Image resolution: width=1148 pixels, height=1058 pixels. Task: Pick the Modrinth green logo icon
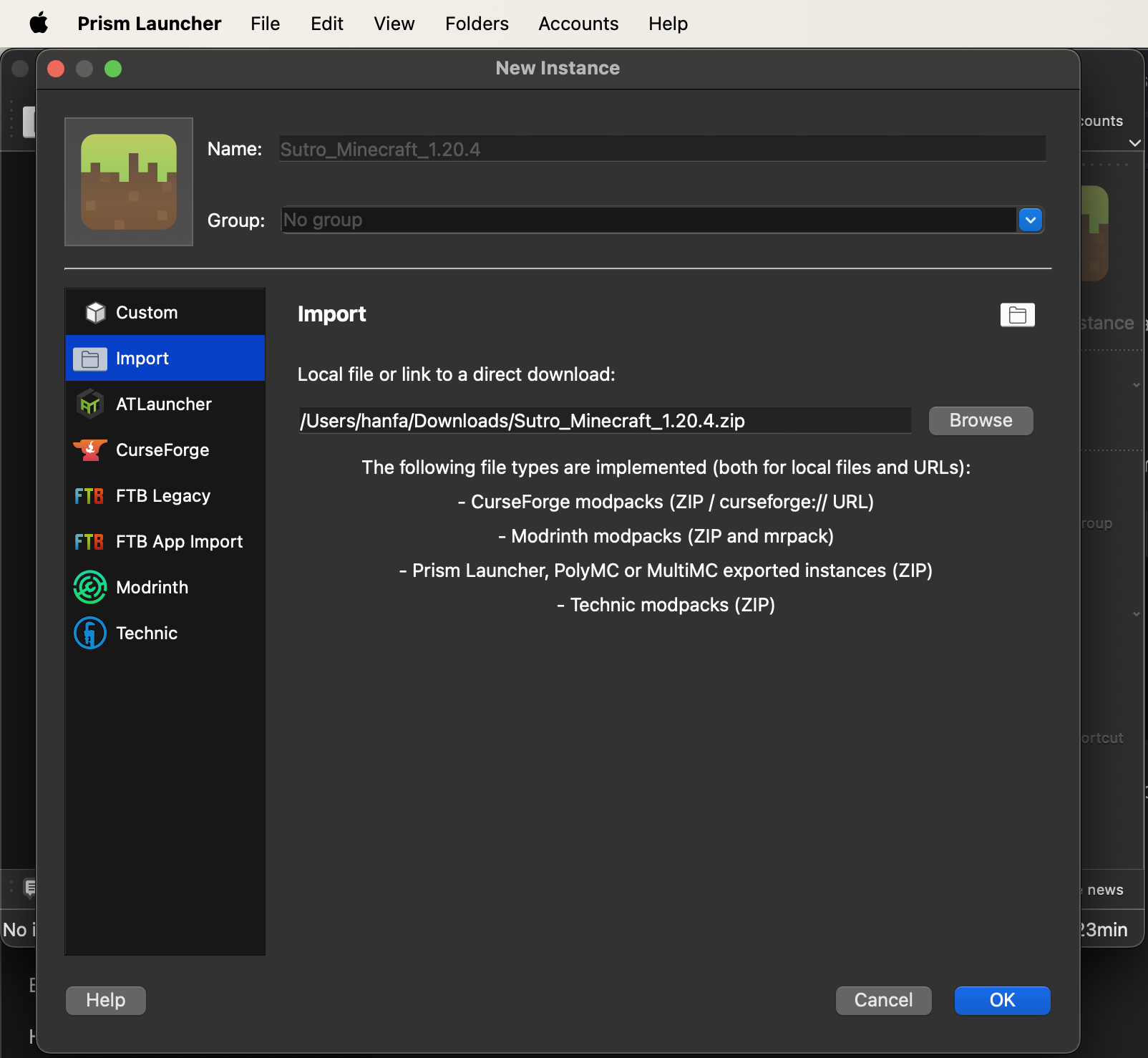(90, 588)
